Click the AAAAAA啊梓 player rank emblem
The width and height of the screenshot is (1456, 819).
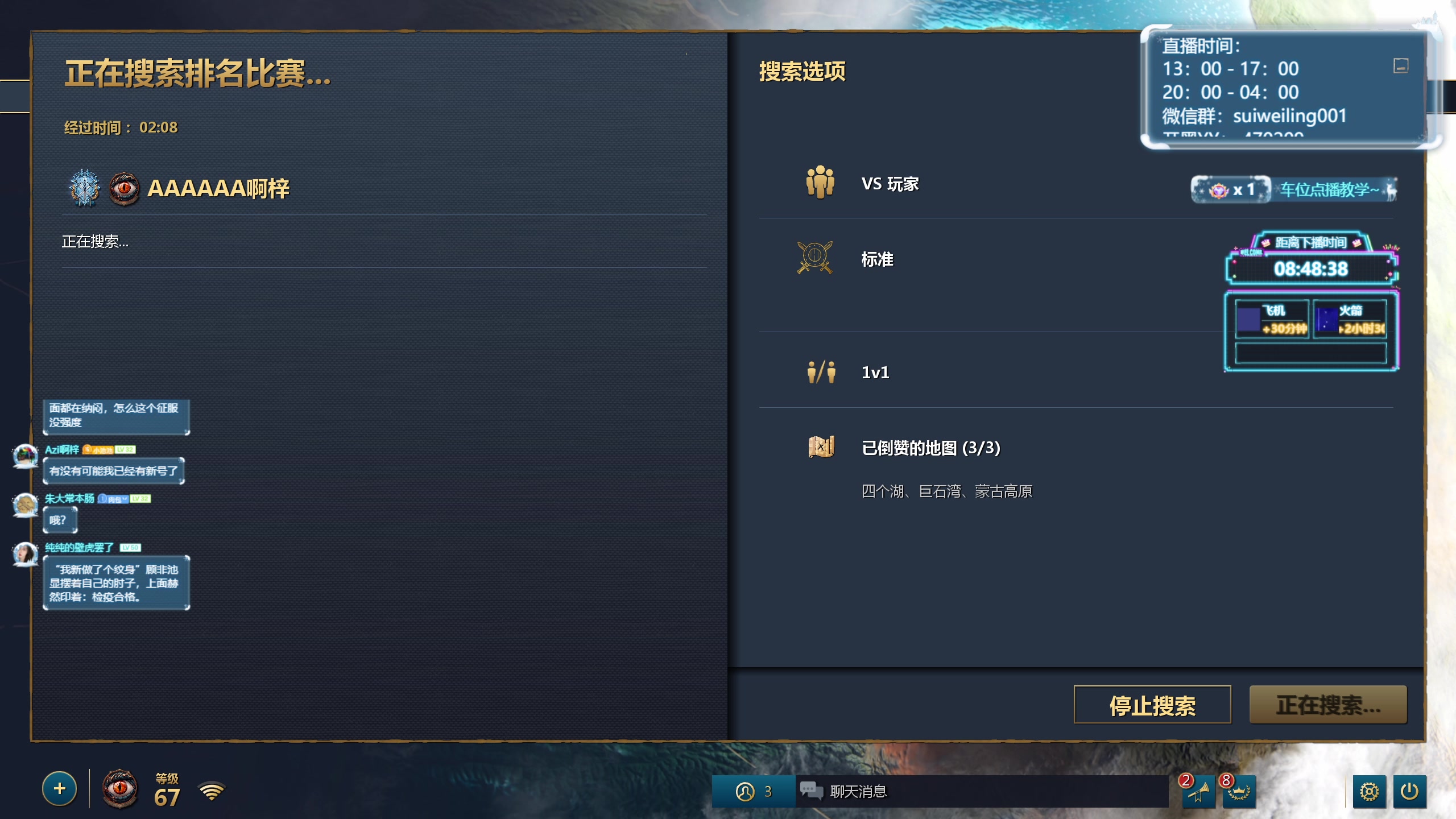coord(85,188)
